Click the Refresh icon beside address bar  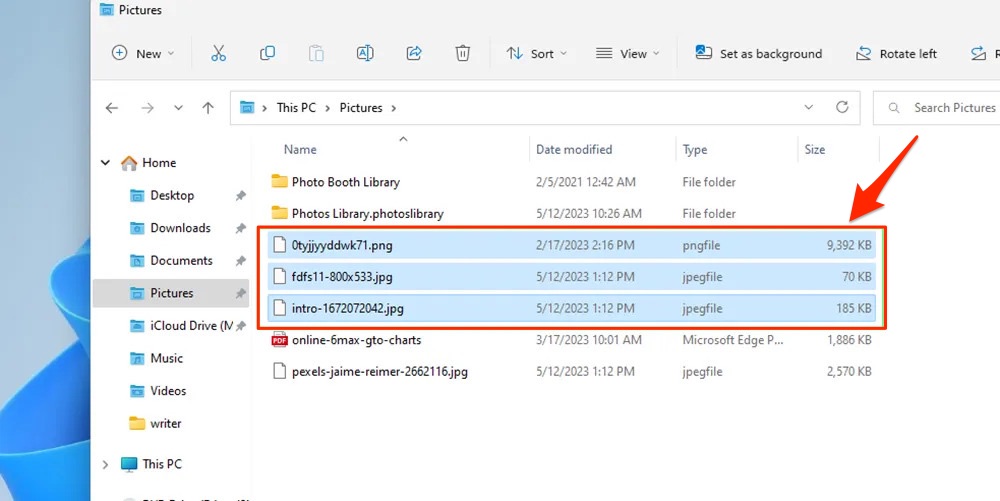842,107
